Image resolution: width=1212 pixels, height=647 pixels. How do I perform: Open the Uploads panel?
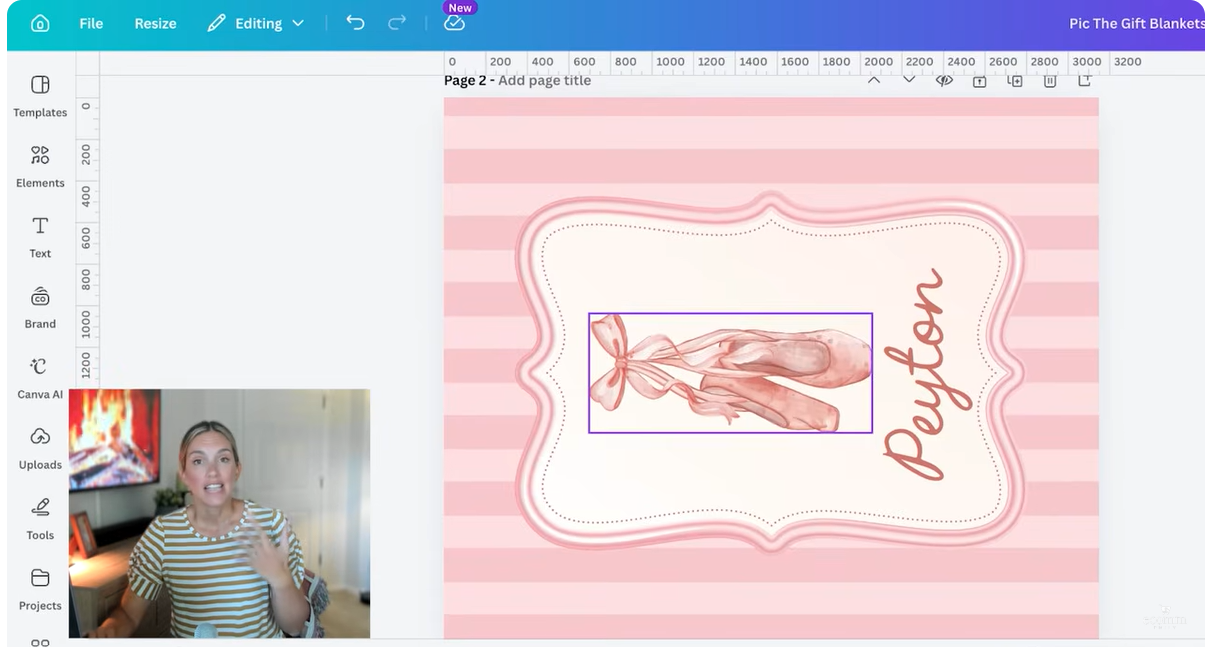pyautogui.click(x=40, y=448)
